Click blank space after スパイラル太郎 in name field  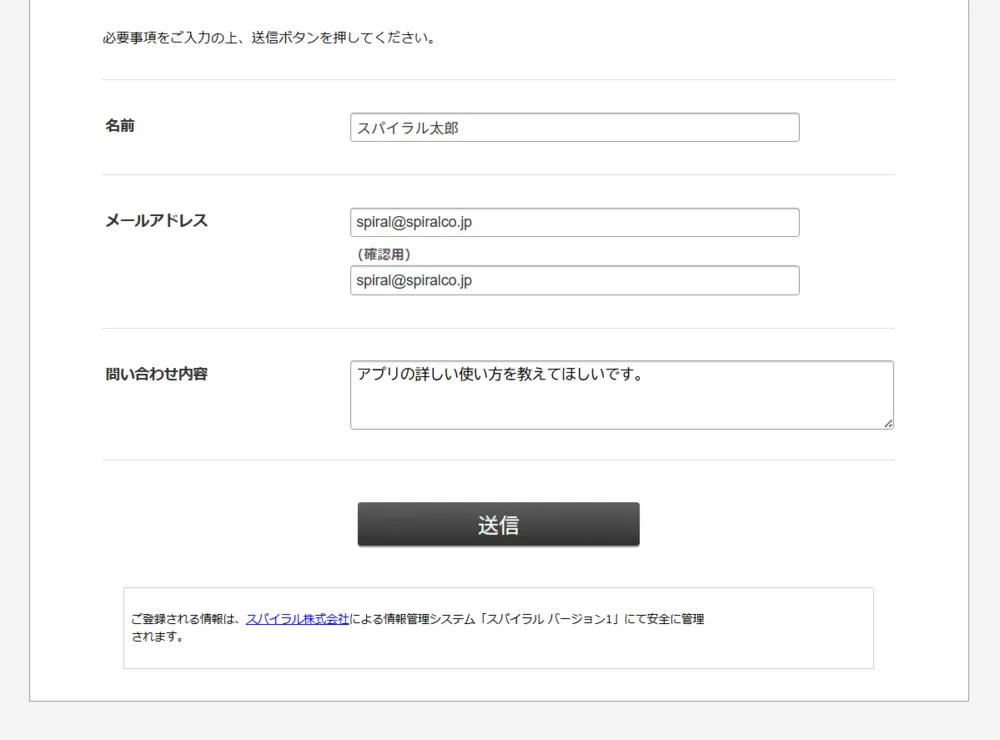coord(630,127)
